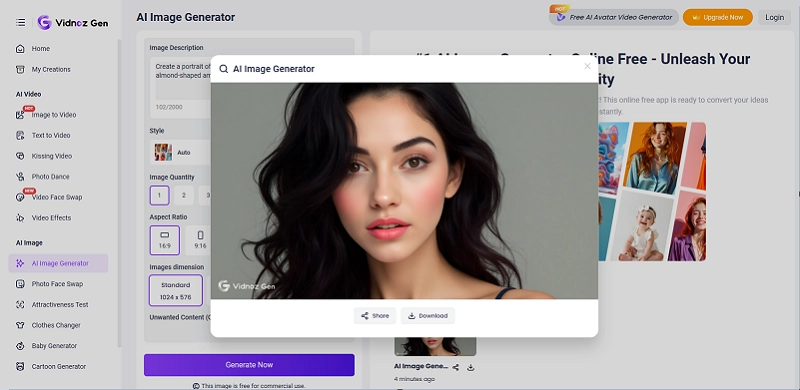Click the Attractiveness Test icon
Image resolution: width=800 pixels, height=390 pixels.
coord(20,305)
